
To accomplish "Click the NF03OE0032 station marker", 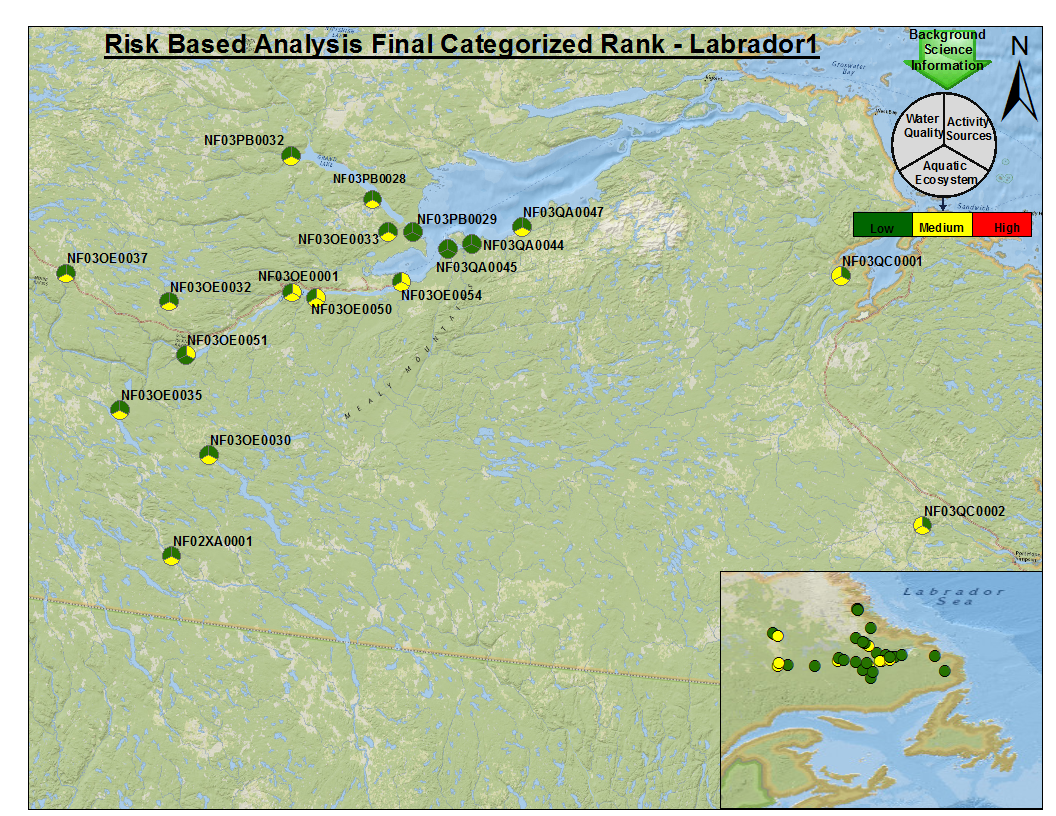I will pos(169,301).
